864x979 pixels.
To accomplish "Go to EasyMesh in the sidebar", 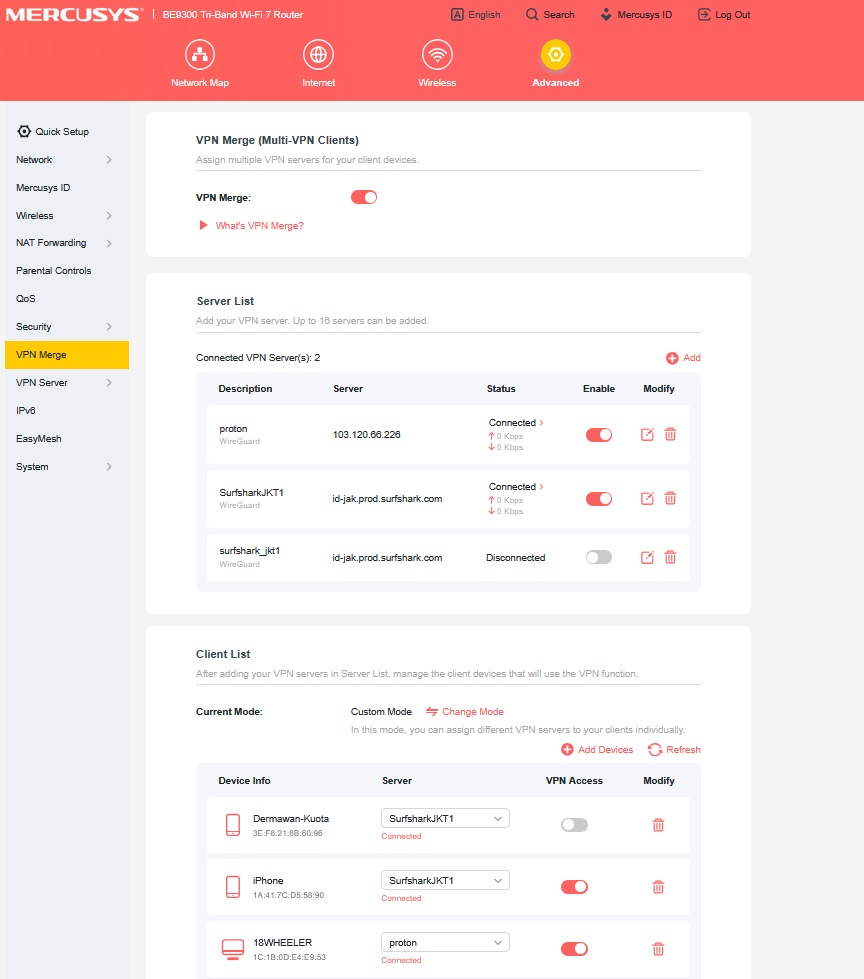I will click(x=39, y=438).
